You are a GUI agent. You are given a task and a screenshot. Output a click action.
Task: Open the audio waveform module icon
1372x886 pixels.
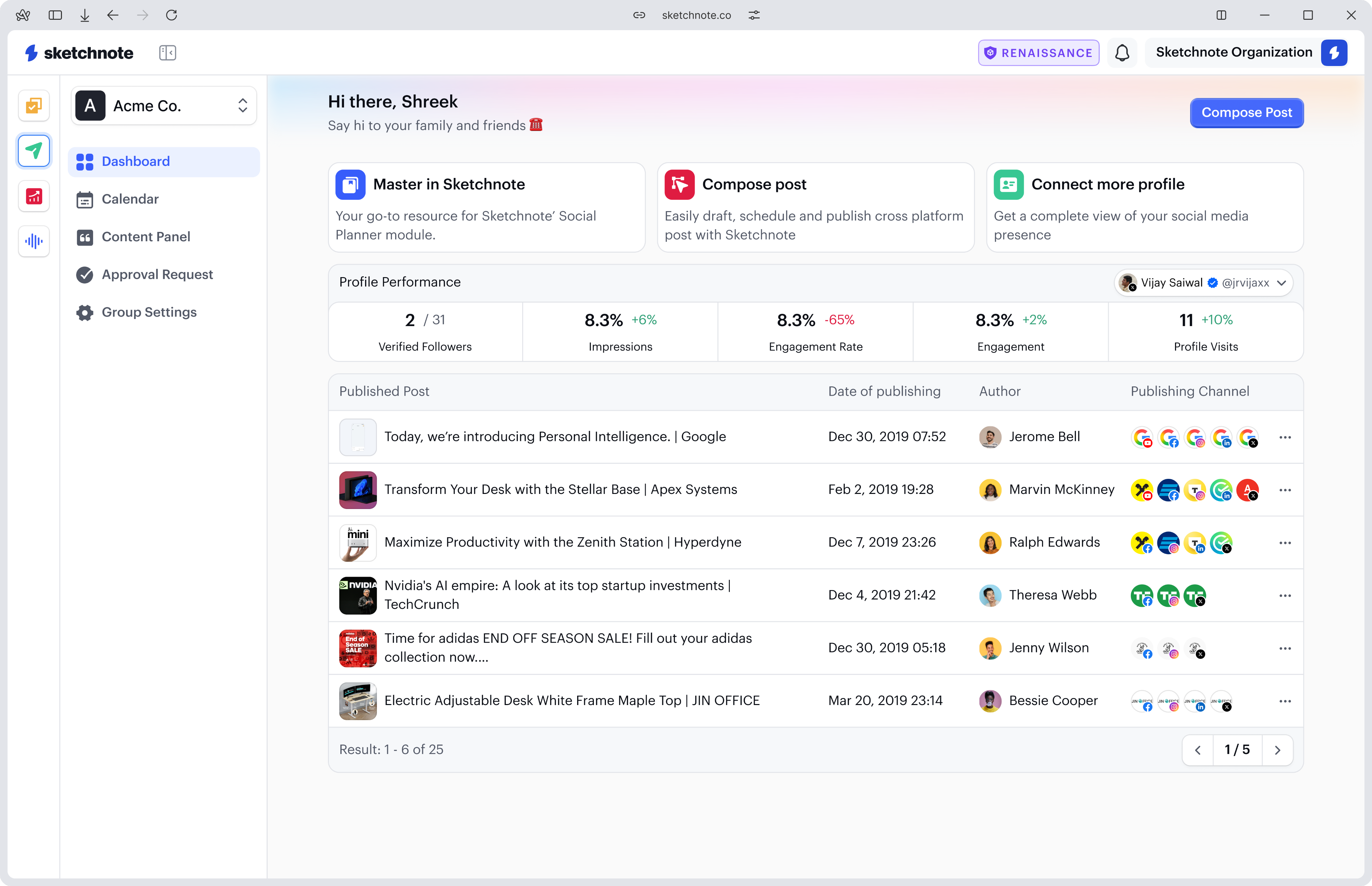pyautogui.click(x=34, y=241)
